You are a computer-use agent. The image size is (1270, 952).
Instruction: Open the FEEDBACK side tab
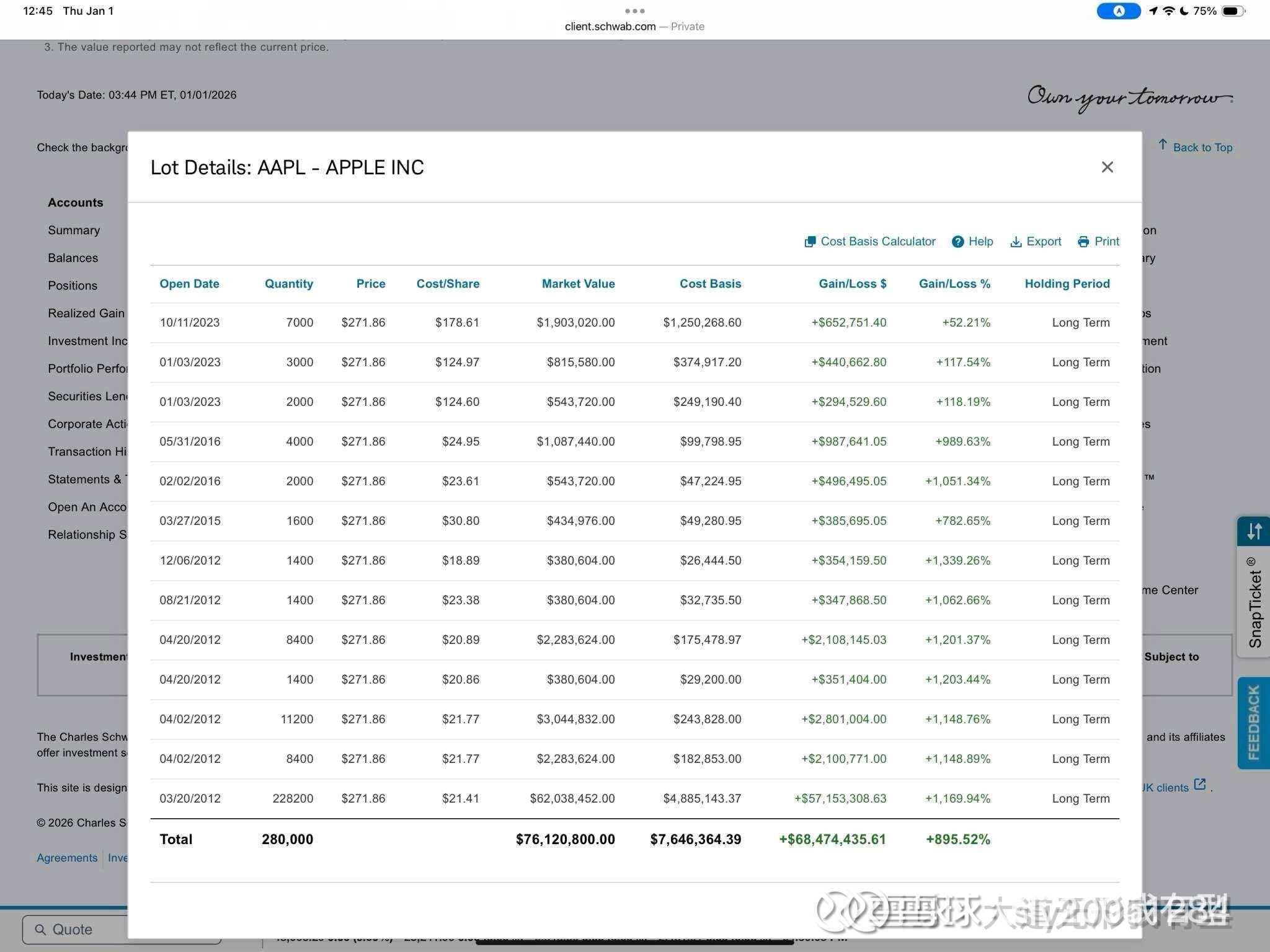(1253, 723)
